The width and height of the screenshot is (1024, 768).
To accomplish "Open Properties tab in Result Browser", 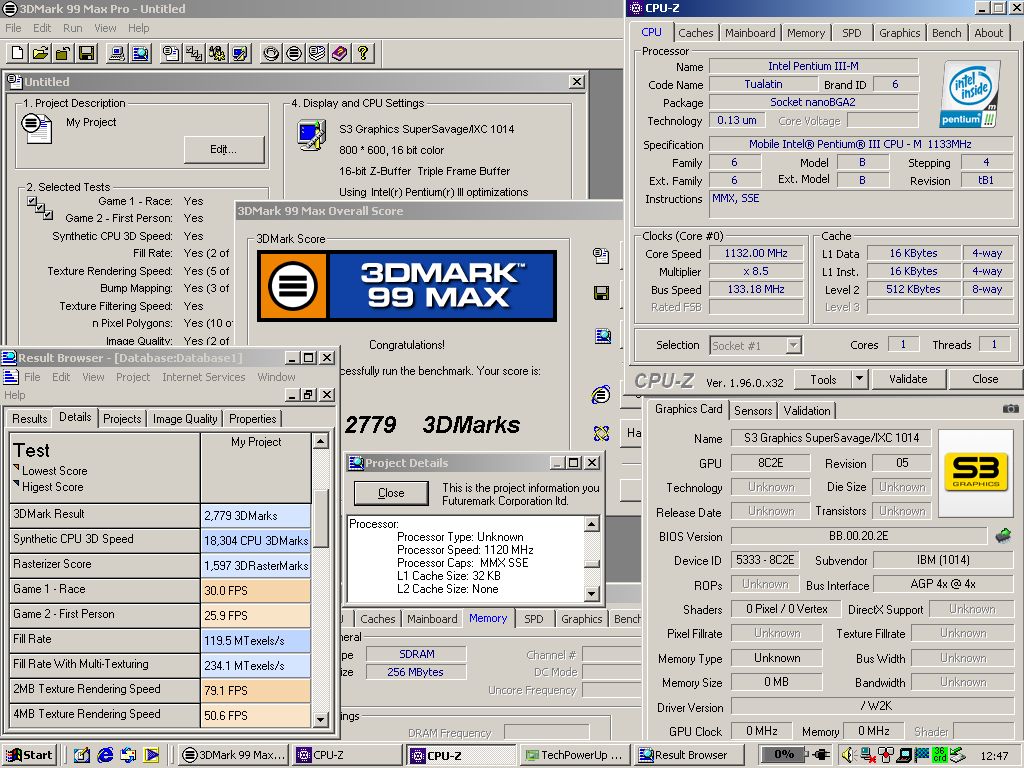I will tap(253, 419).
